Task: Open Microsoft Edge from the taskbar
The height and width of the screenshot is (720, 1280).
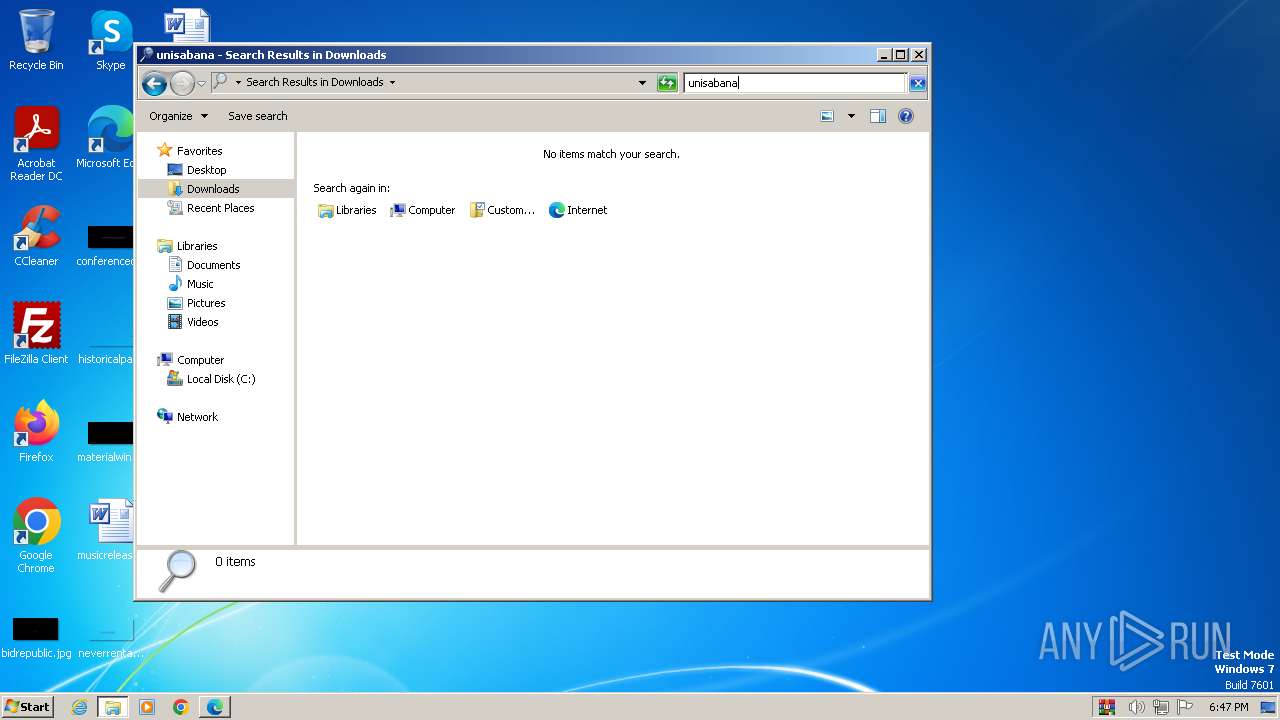Action: (215, 707)
